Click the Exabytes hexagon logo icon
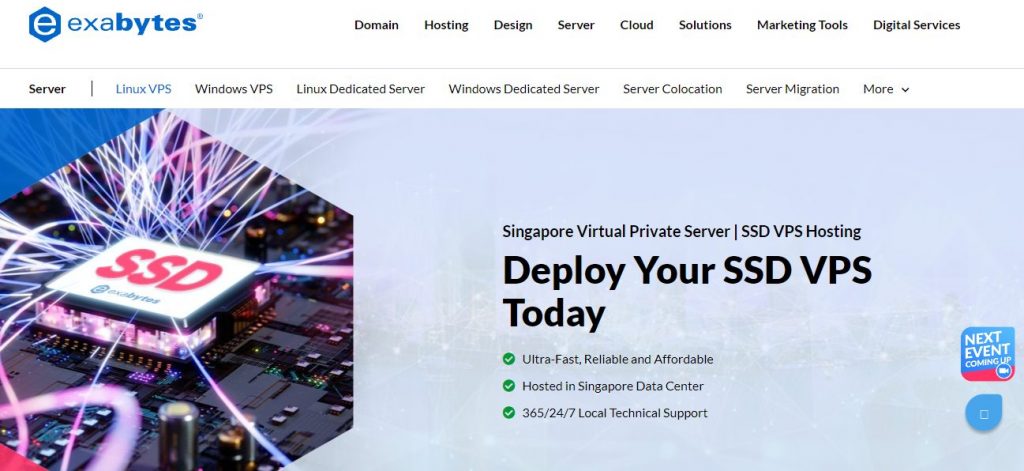The width and height of the screenshot is (1024, 471). [x=44, y=24]
